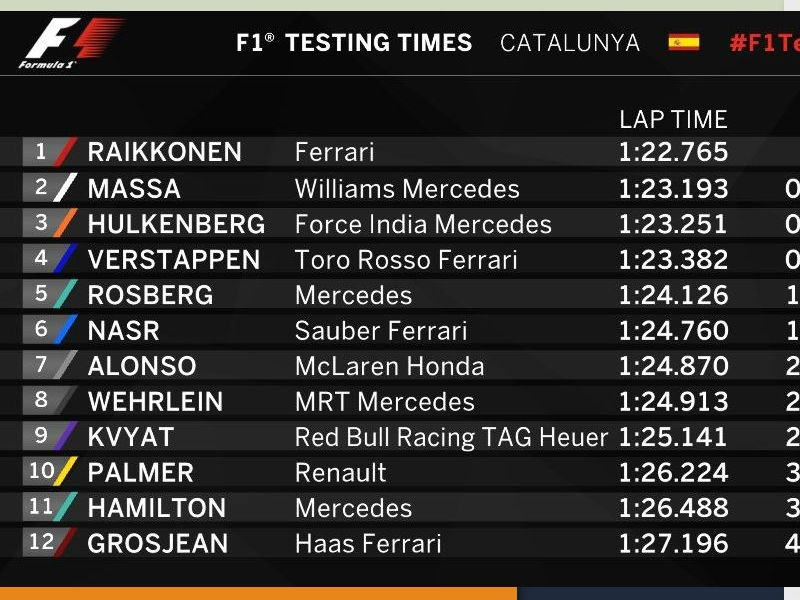Click the Red Bull Racing TAG Heuer team
The height and width of the screenshot is (600, 800).
tap(451, 437)
